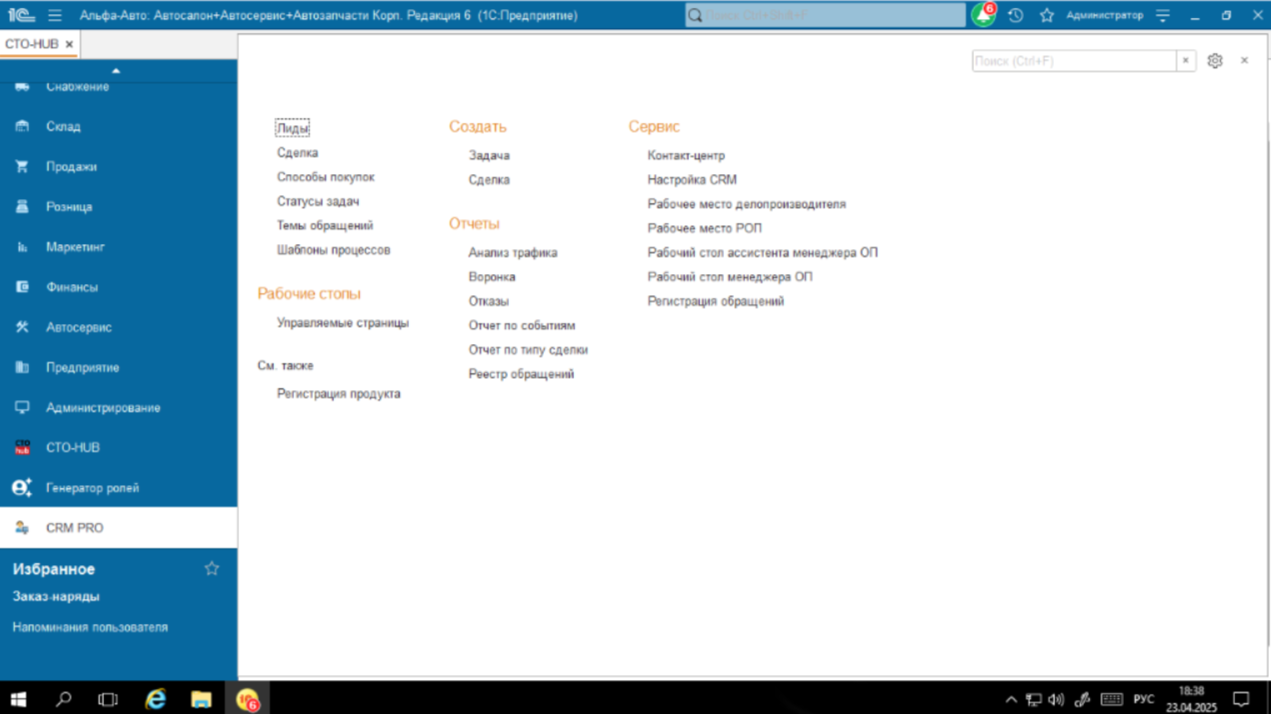
Task: Open Статусы задач
Action: pyautogui.click(x=318, y=201)
